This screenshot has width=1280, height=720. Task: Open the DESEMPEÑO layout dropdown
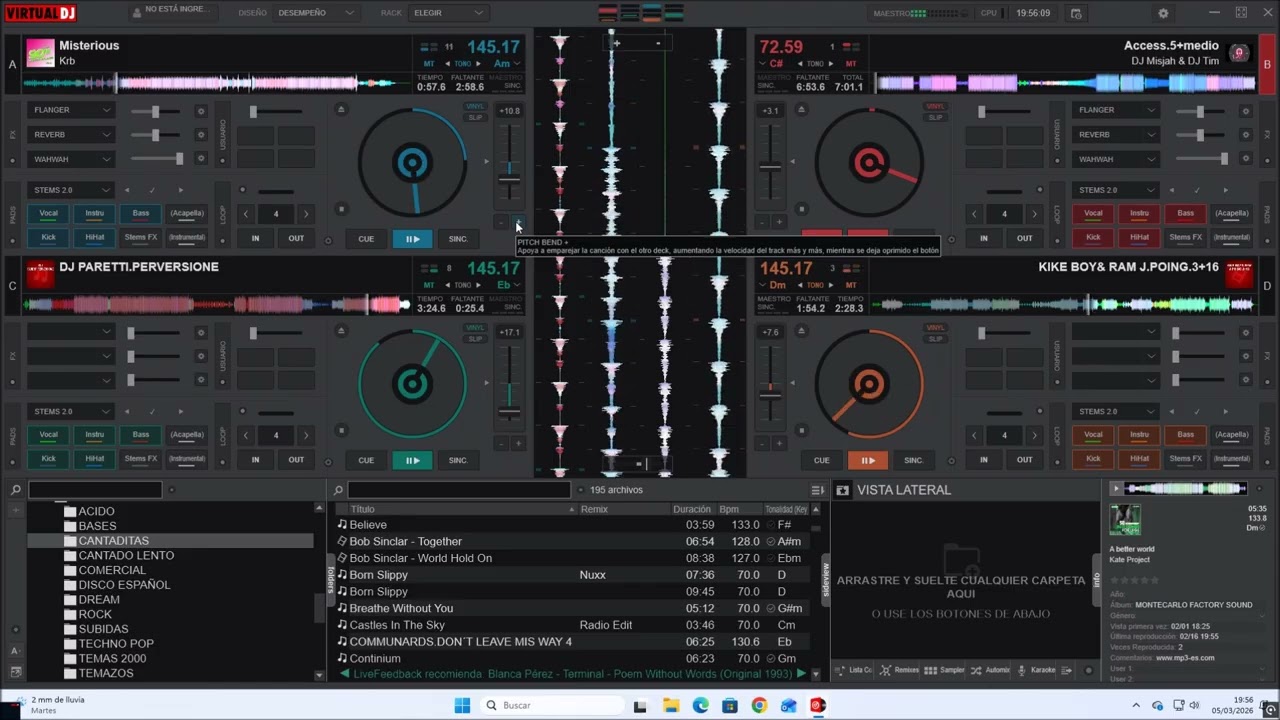tap(316, 13)
